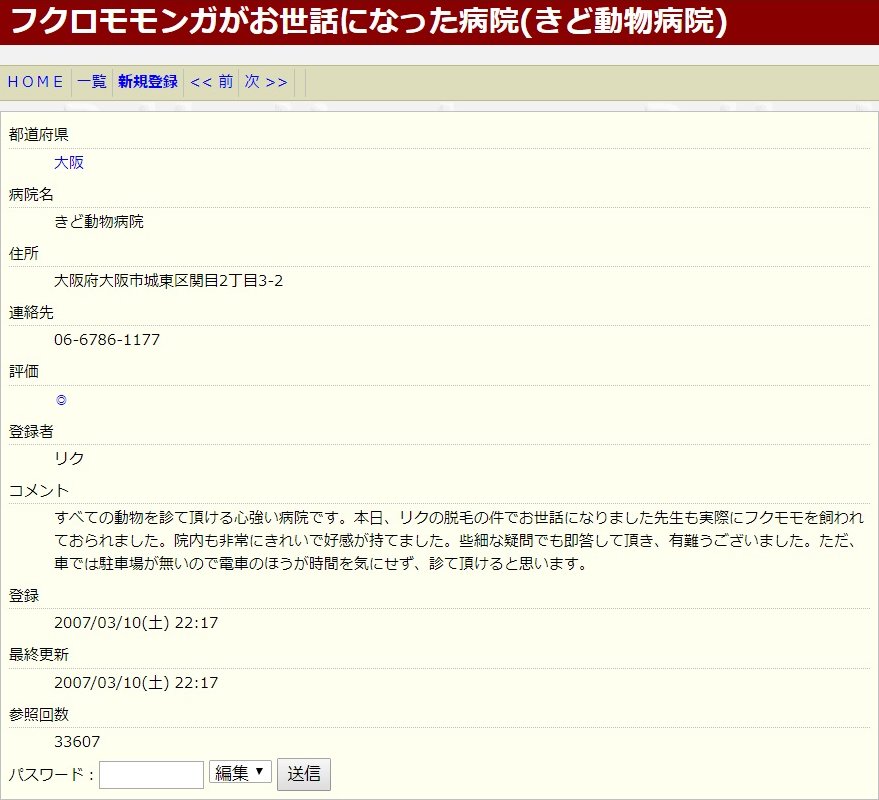Image resolution: width=879 pixels, height=800 pixels.
Task: Focus the パスワード input field
Action: tap(151, 774)
